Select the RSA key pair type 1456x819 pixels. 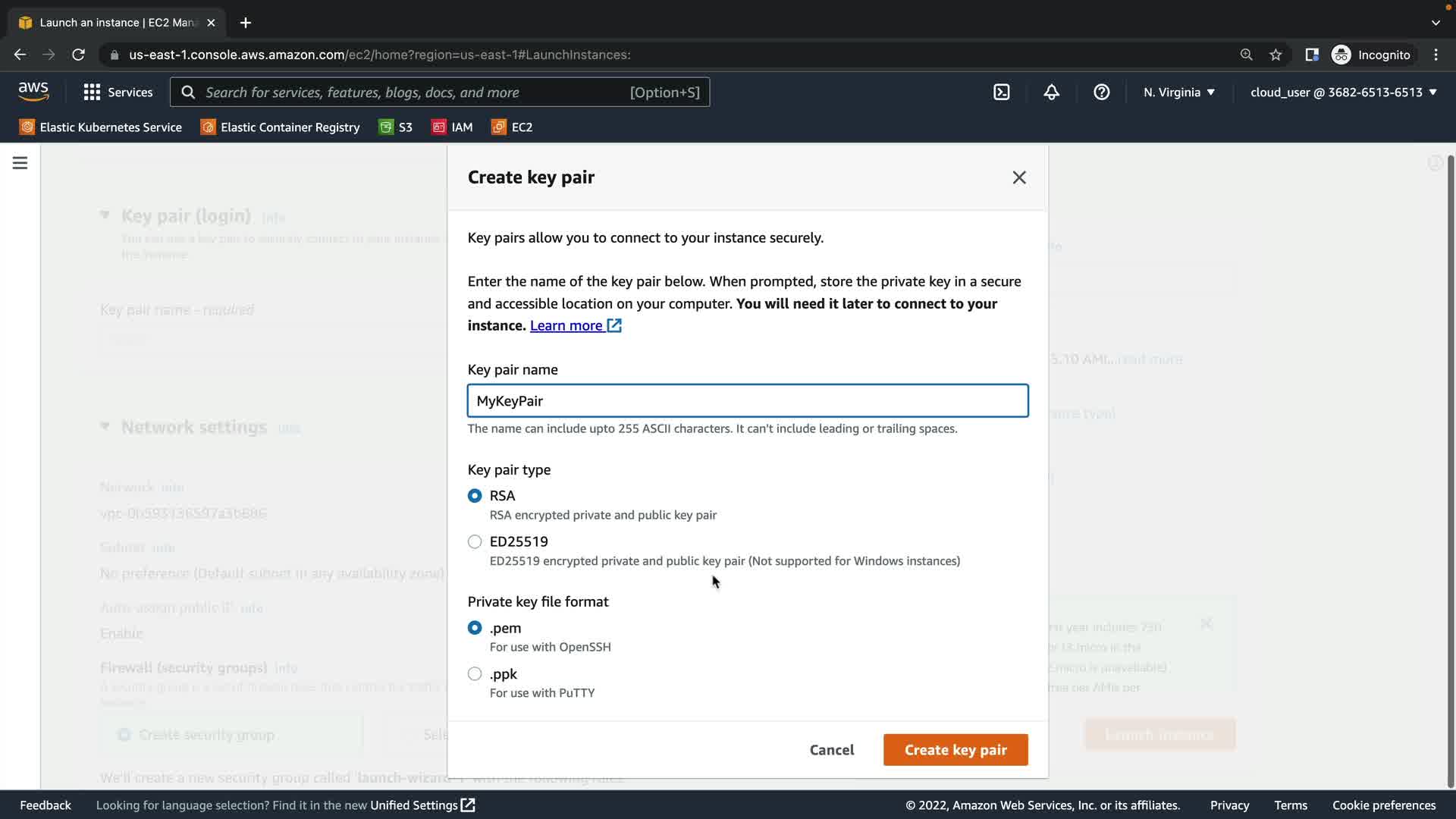coord(475,495)
